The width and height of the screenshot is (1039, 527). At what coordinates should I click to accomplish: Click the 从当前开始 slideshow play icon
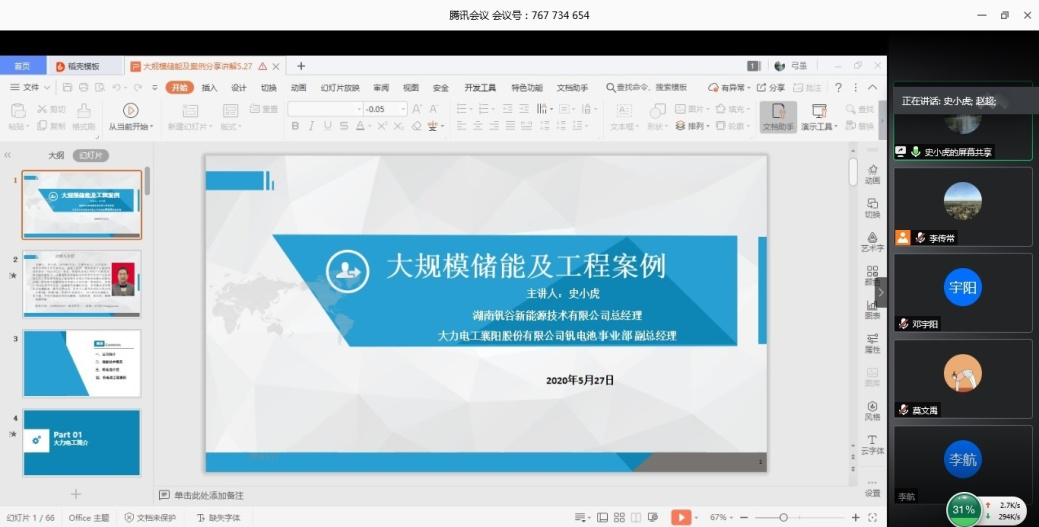point(130,110)
